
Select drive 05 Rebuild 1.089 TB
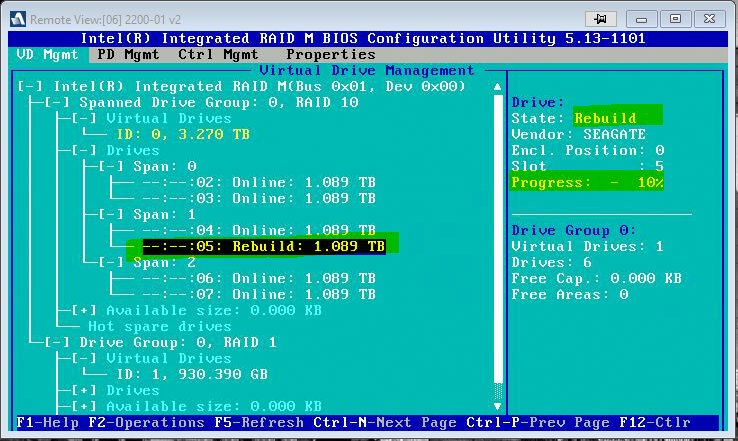[x=264, y=247]
